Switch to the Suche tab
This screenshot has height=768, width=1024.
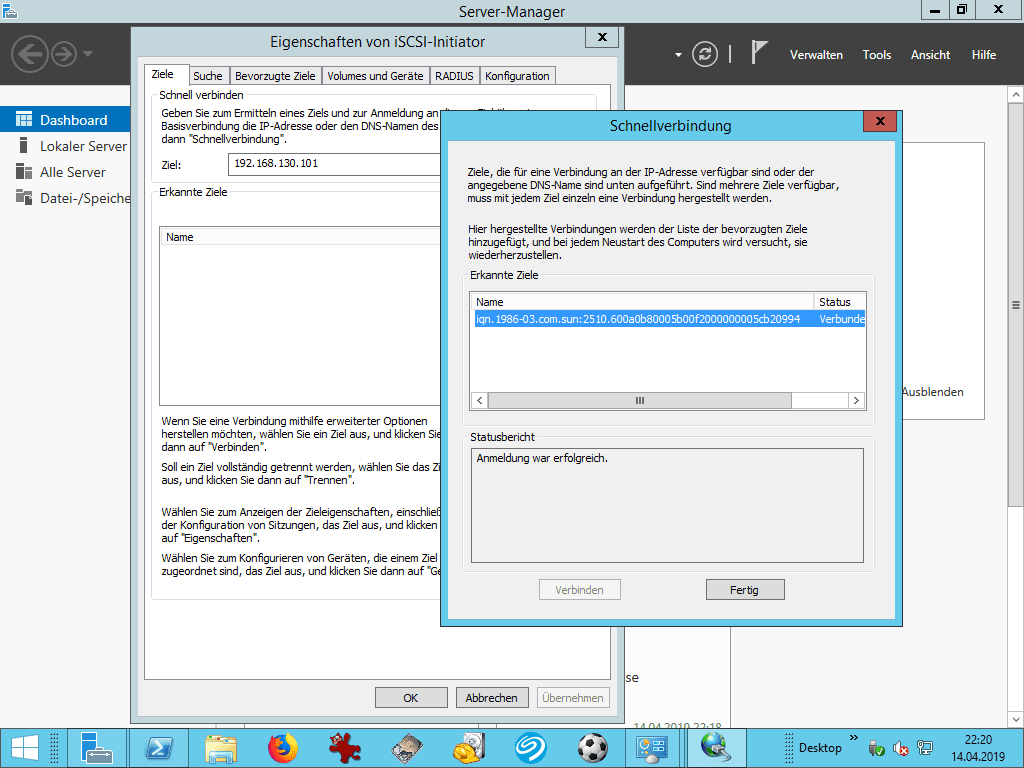pos(208,76)
